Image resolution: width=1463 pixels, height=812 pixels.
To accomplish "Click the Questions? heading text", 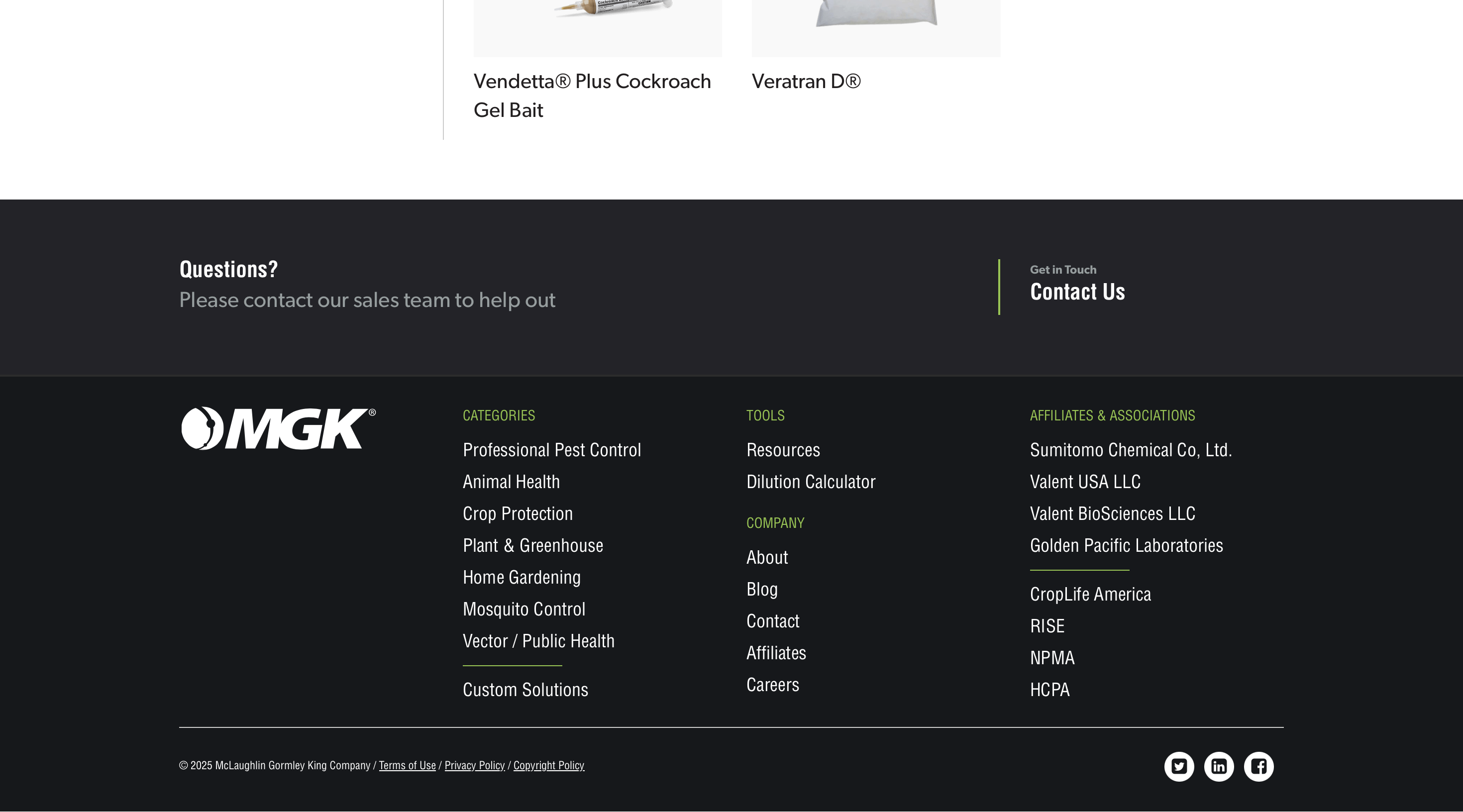I will [228, 269].
